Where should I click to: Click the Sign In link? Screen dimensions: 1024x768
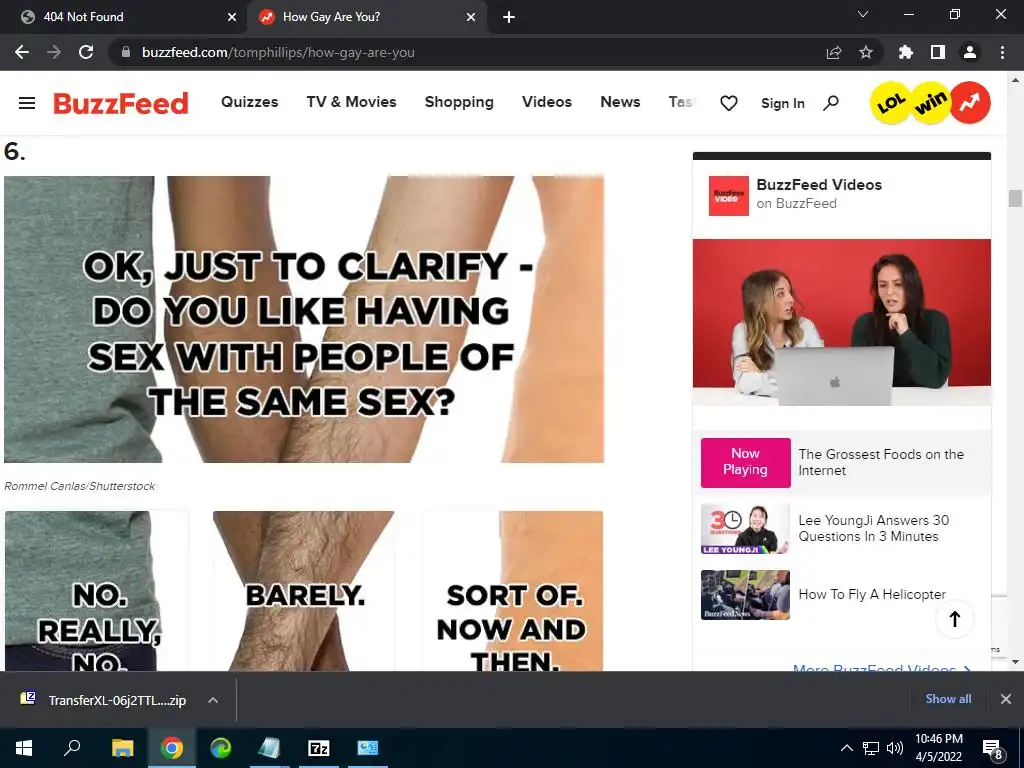tap(782, 103)
